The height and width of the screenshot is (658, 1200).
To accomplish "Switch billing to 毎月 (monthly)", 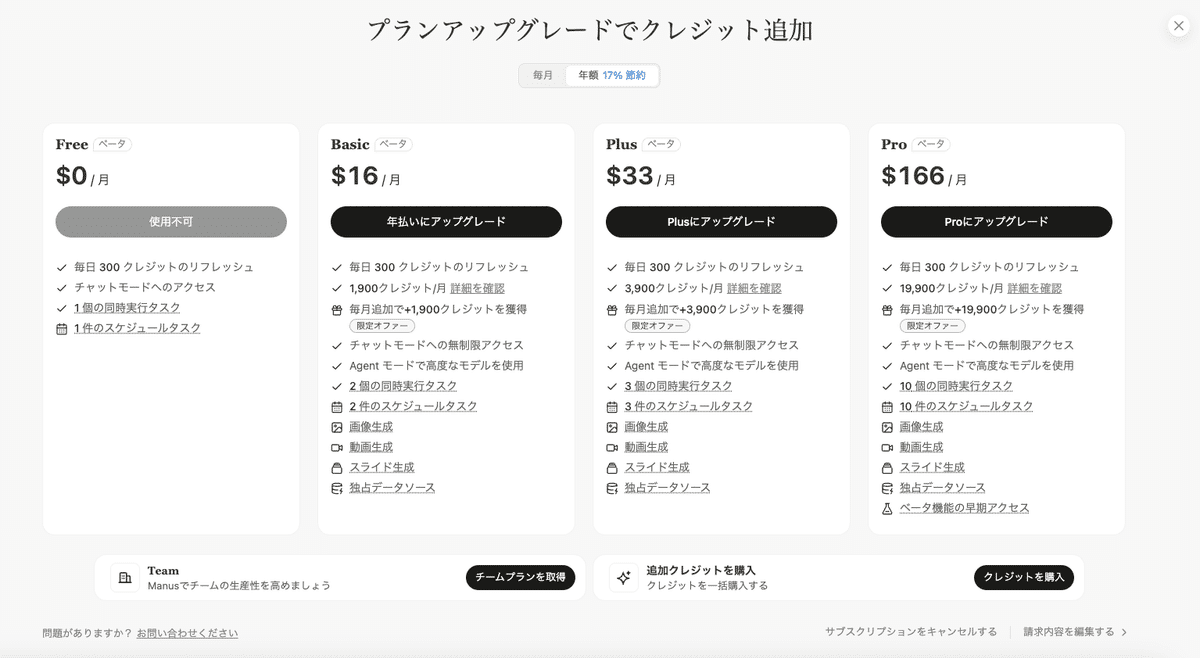I will pos(543,76).
